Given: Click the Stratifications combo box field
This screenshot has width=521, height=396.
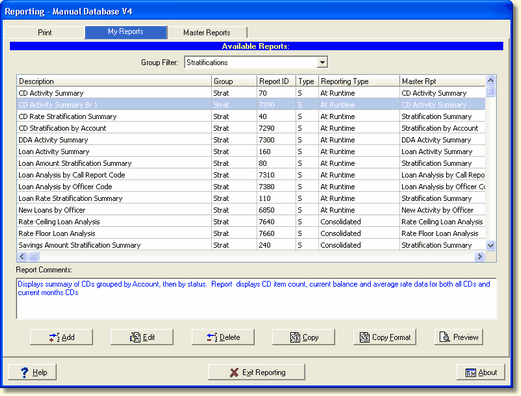Looking at the screenshot, I should pos(256,62).
